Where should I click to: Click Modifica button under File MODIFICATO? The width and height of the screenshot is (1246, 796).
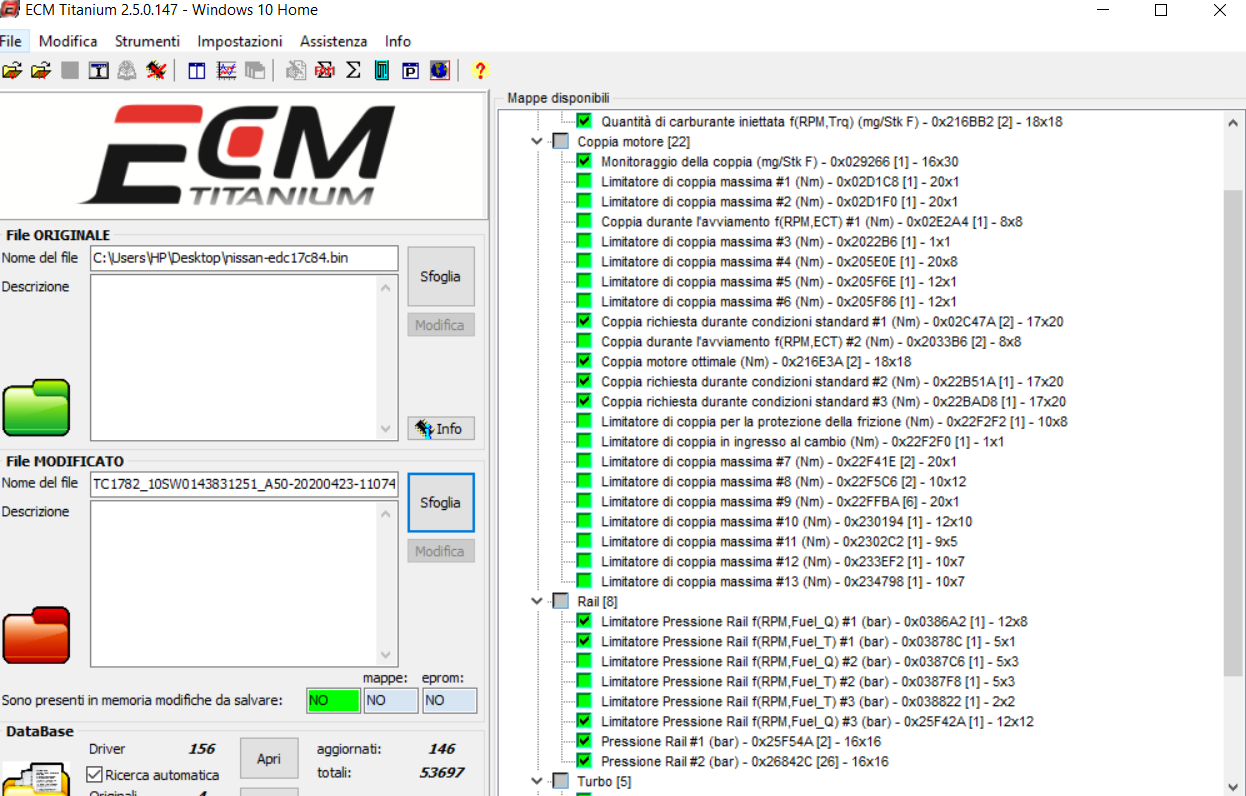pyautogui.click(x=441, y=551)
